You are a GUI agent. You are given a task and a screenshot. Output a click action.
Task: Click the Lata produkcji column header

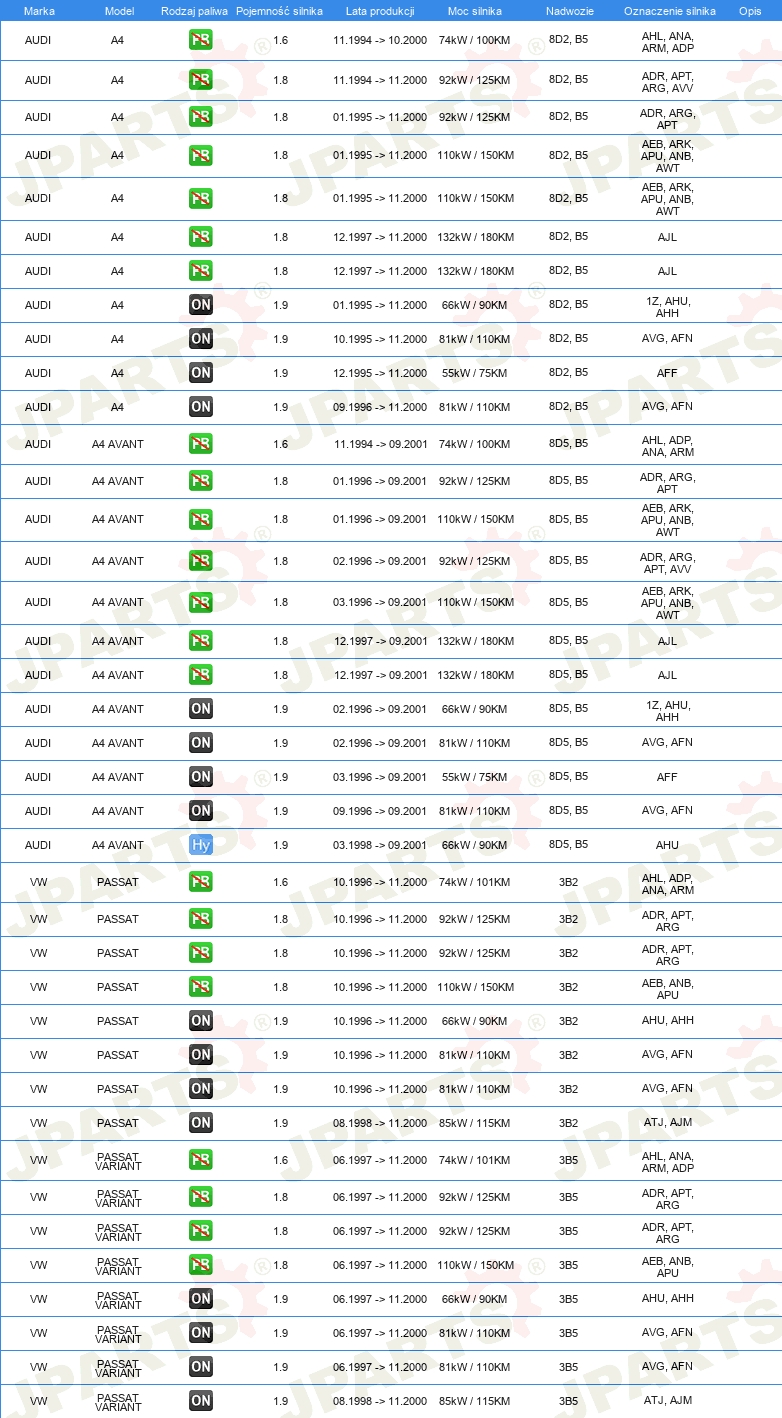(x=380, y=11)
